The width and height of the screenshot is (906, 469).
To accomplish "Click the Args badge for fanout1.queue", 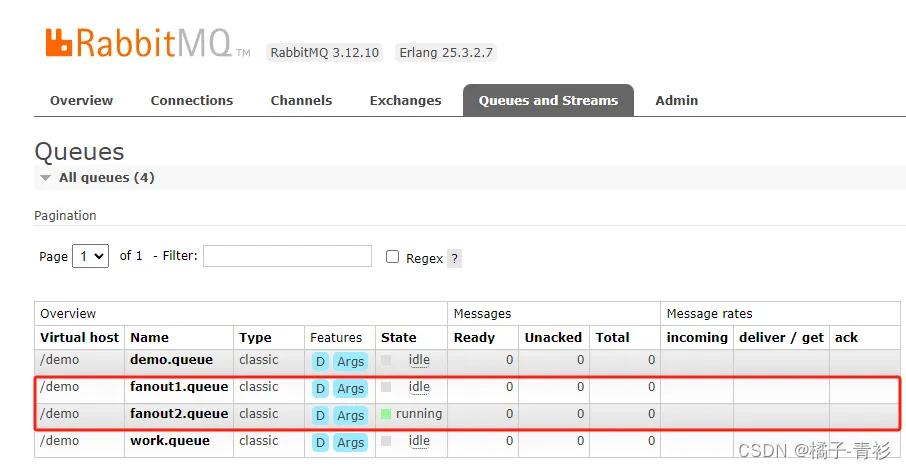I will point(350,389).
